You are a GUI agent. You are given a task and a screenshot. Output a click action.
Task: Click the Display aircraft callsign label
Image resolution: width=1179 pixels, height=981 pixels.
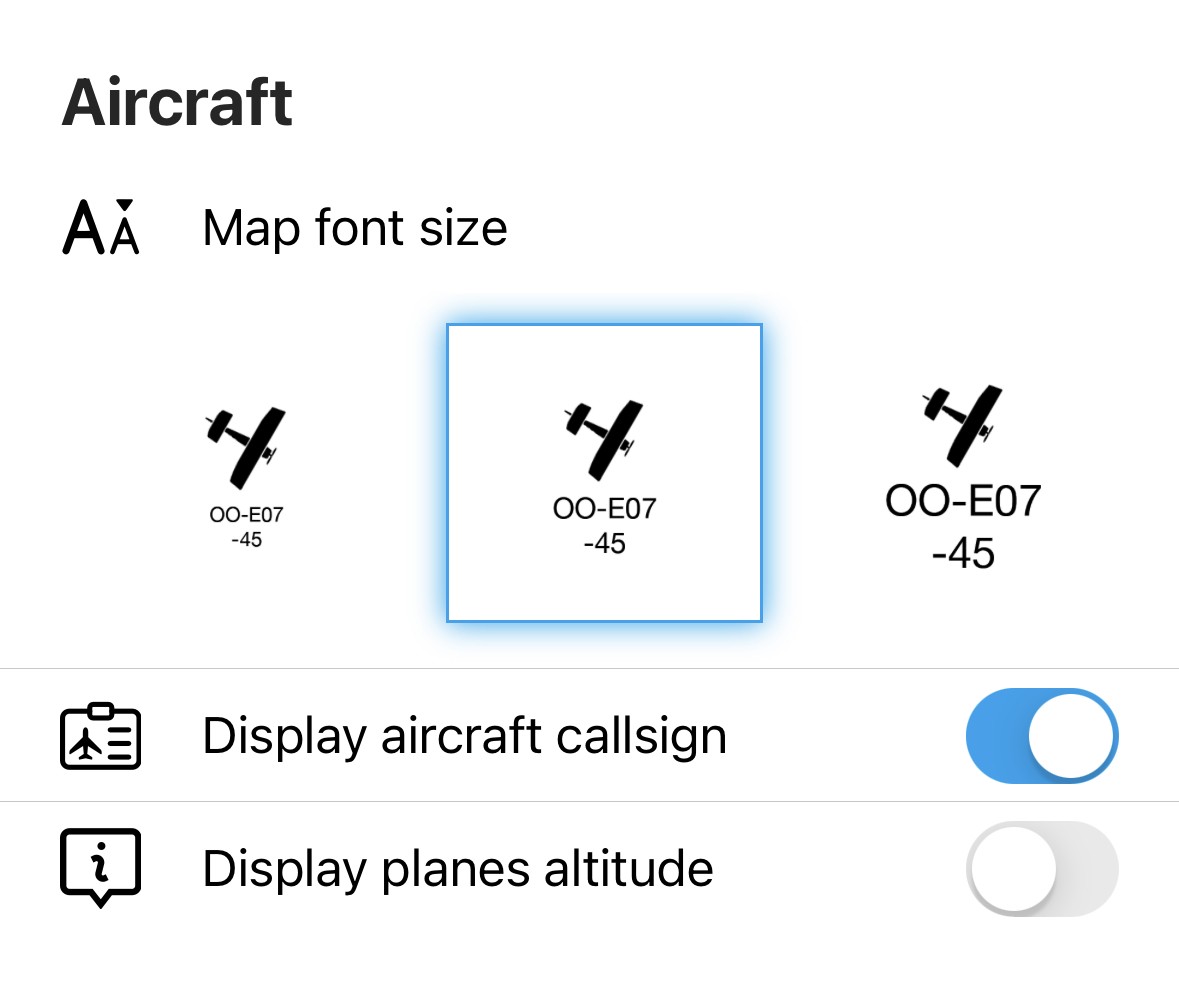[465, 736]
